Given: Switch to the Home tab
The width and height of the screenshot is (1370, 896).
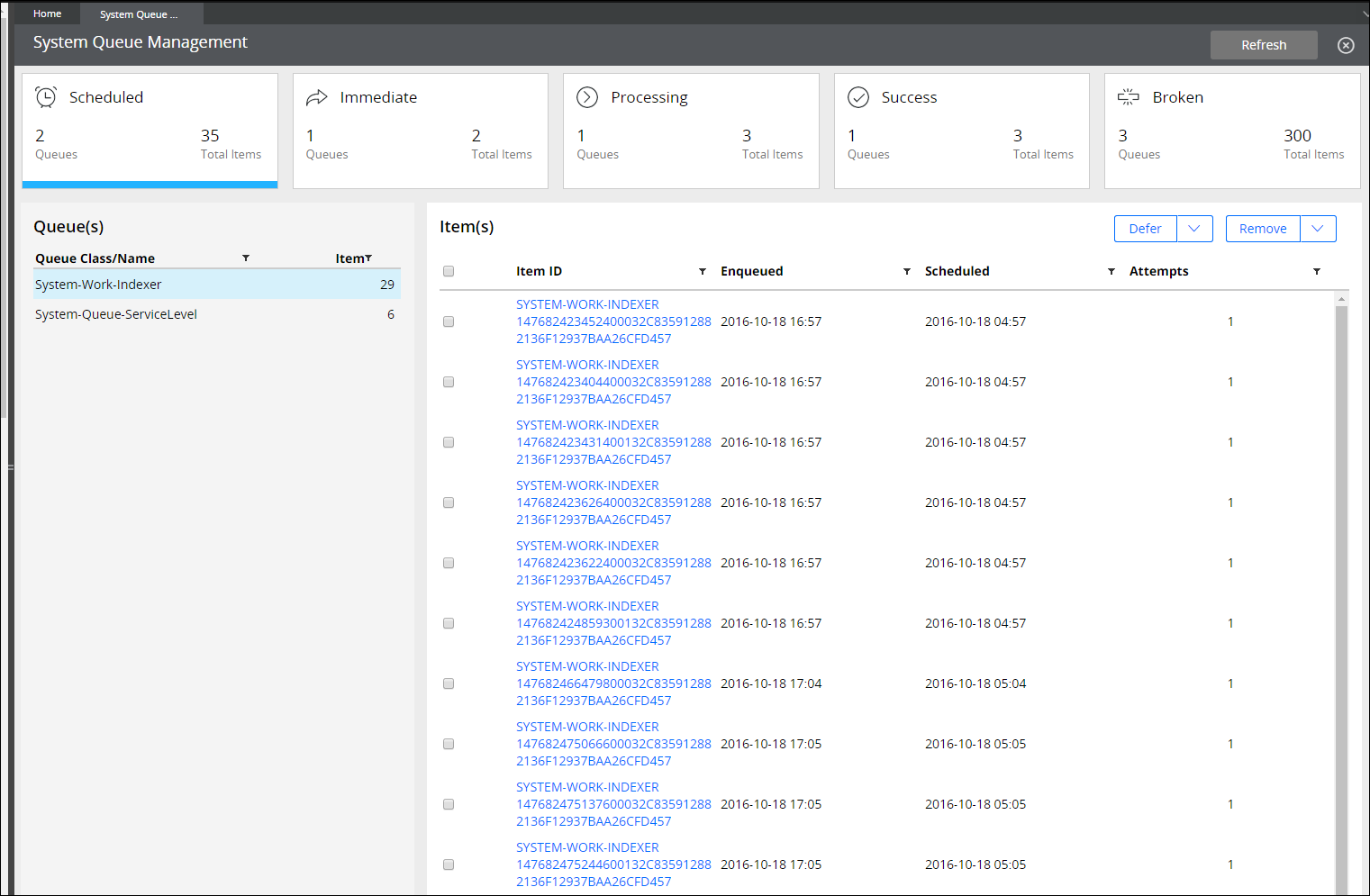Looking at the screenshot, I should 47,13.
